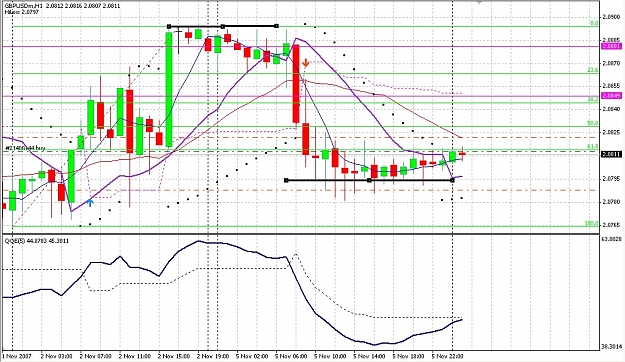Click 2.0855 on the price scale
The height and width of the screenshot is (362, 625).
pyautogui.click(x=612, y=86)
